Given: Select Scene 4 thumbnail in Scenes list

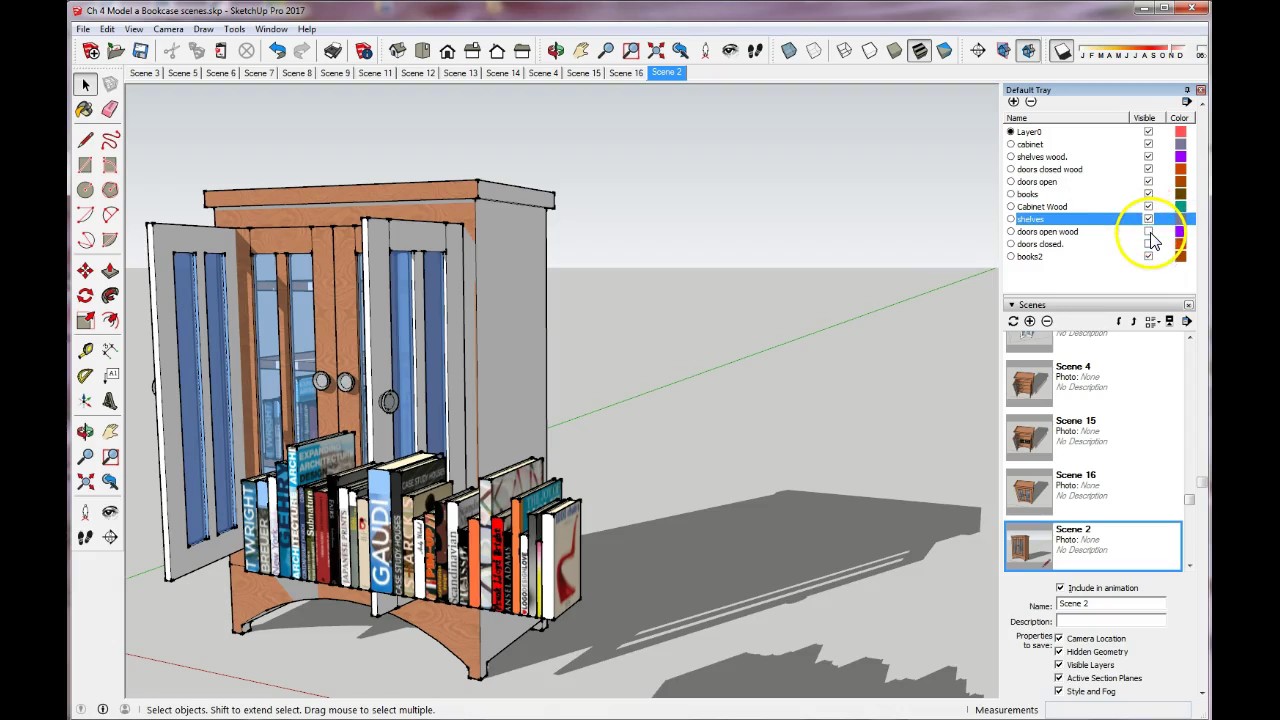Looking at the screenshot, I should (1029, 384).
